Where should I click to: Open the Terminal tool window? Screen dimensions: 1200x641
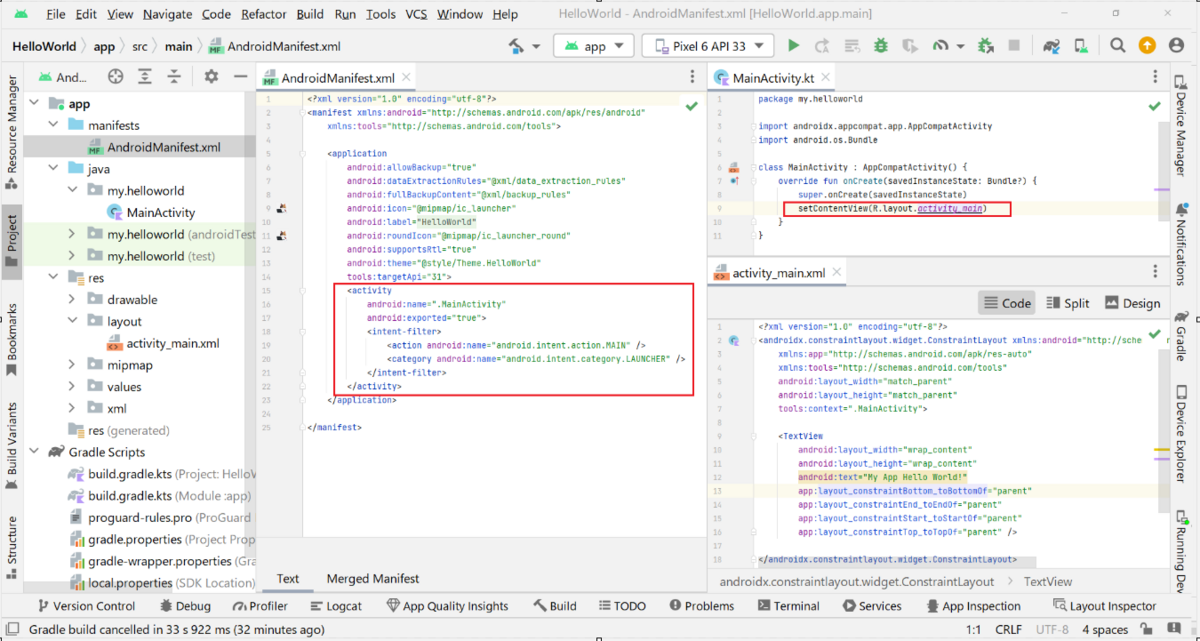[x=787, y=605]
